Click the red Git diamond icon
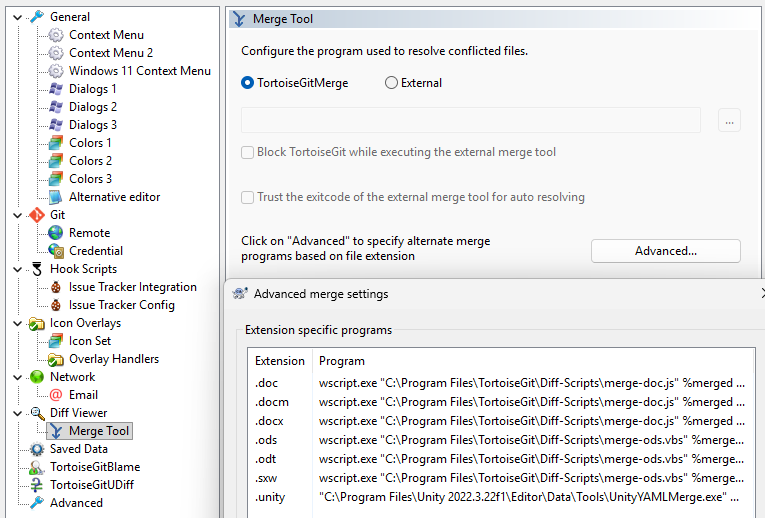This screenshot has width=765, height=518. pyautogui.click(x=37, y=215)
